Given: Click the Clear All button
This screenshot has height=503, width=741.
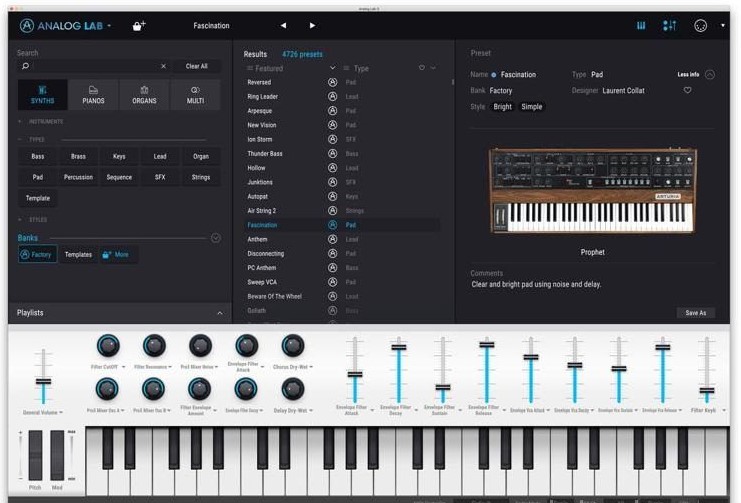Looking at the screenshot, I should coord(197,66).
